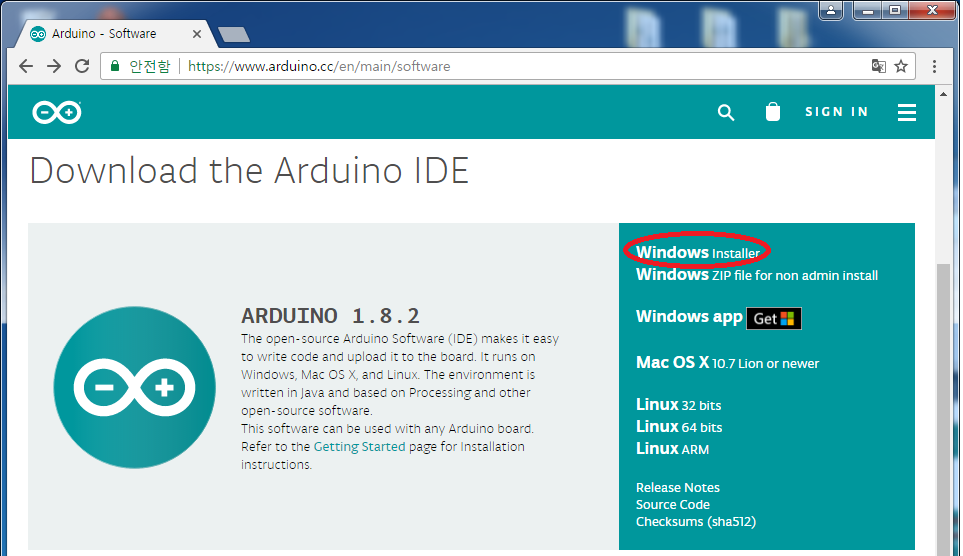Click the Download the Arduino IDE heading
This screenshot has height=556, width=963.
249,170
